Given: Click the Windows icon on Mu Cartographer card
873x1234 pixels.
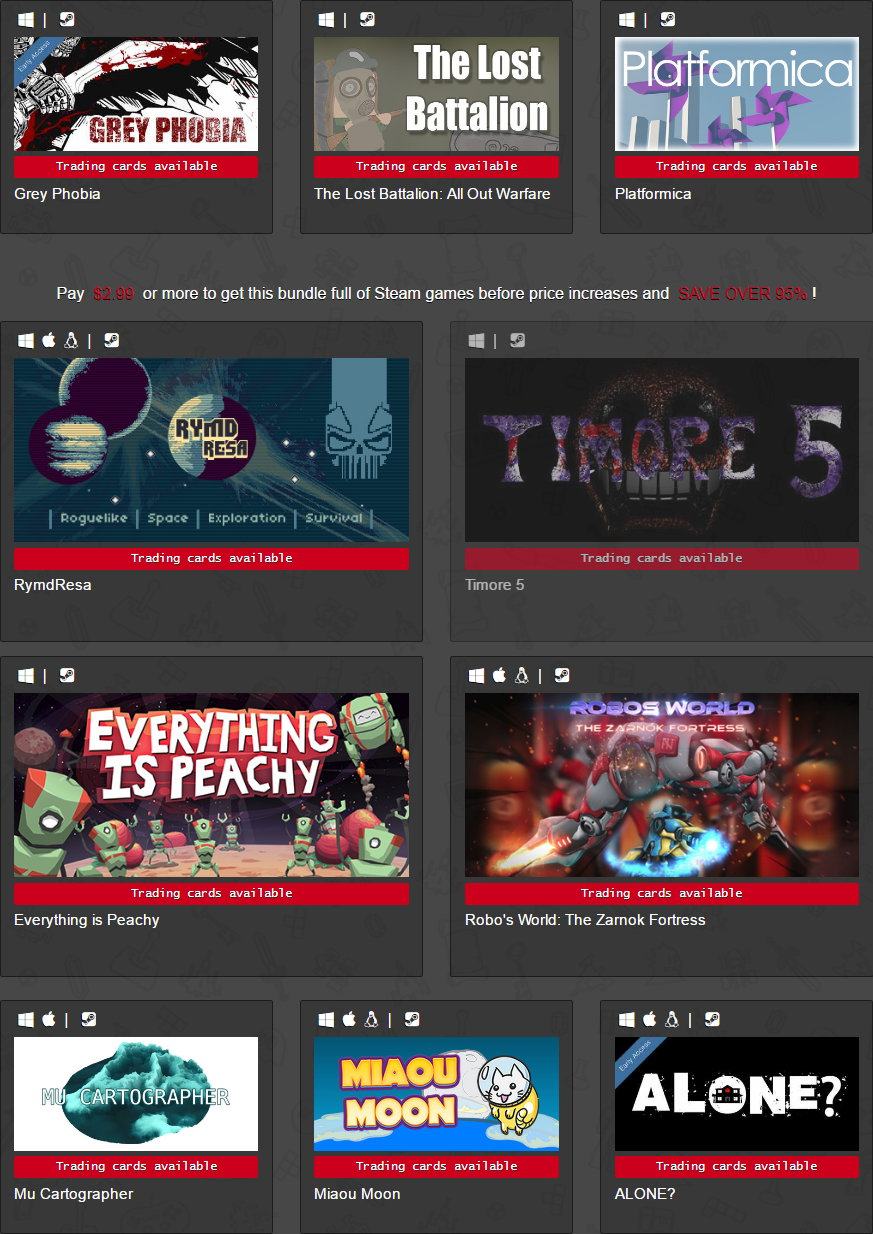Looking at the screenshot, I should pyautogui.click(x=26, y=1019).
